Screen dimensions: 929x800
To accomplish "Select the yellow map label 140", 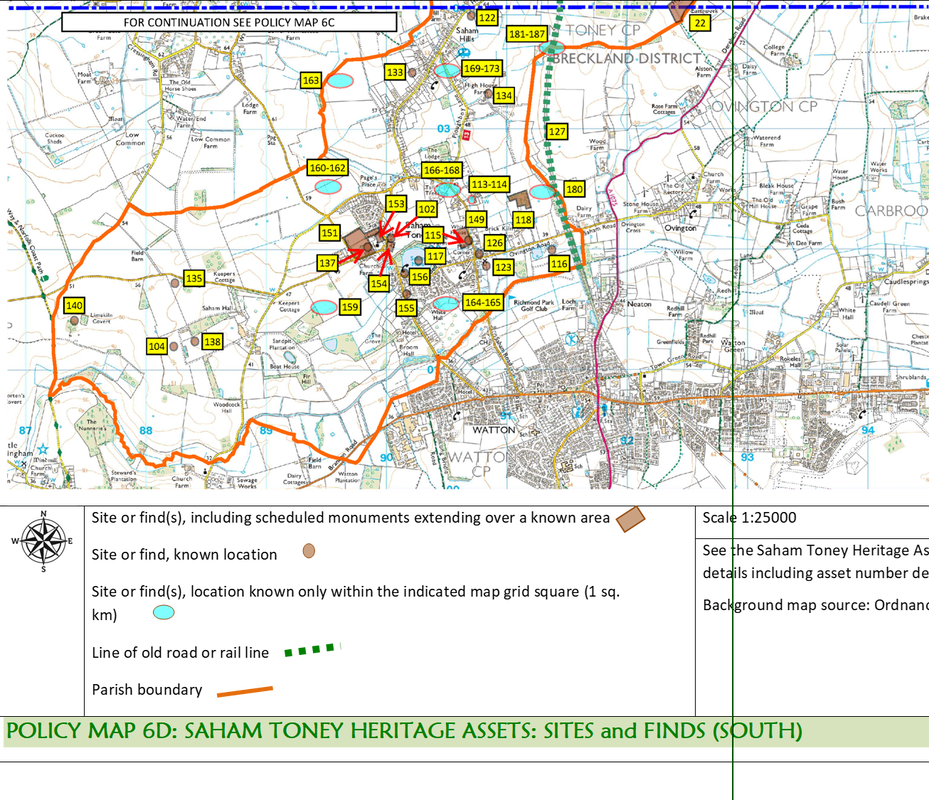I will pos(74,306).
